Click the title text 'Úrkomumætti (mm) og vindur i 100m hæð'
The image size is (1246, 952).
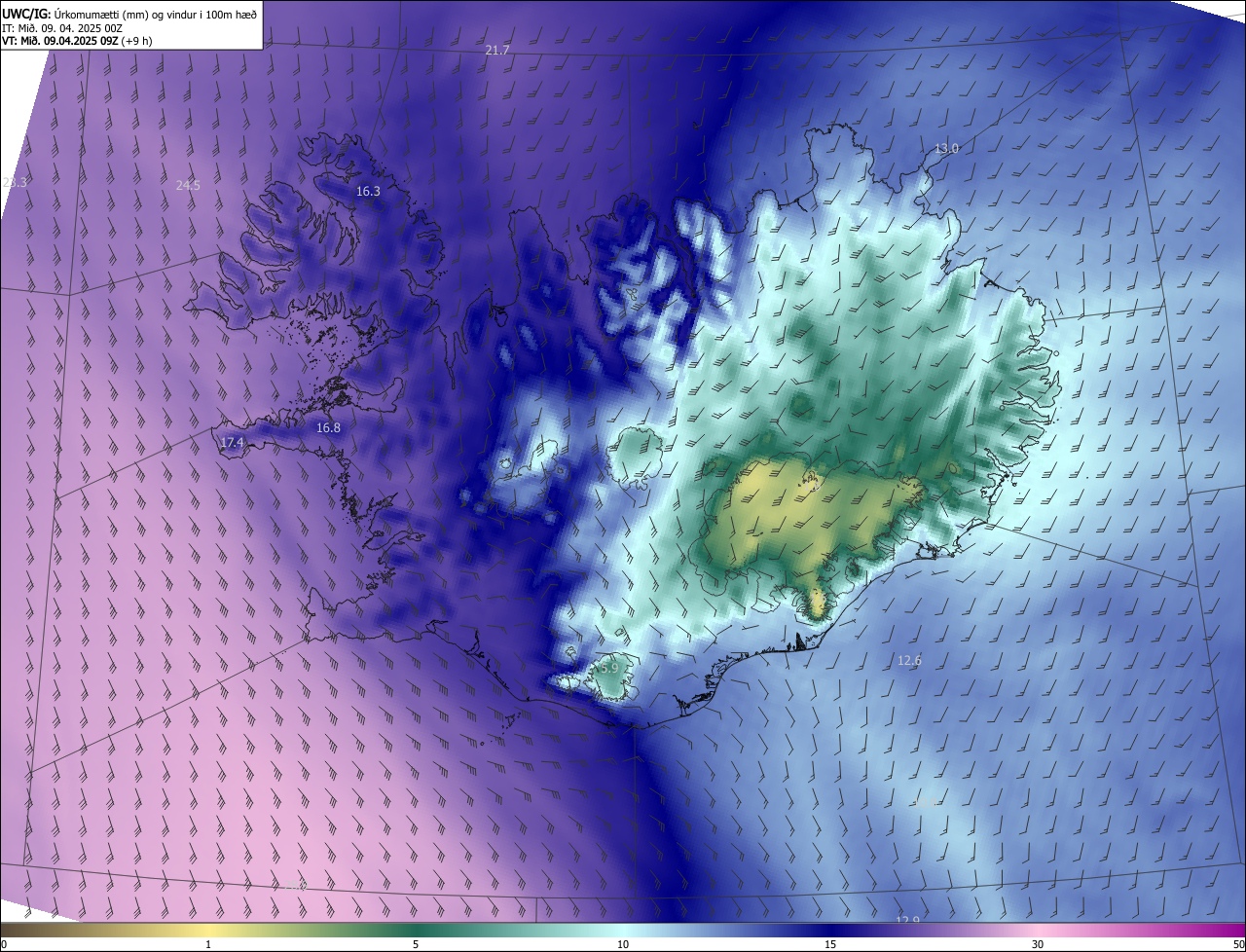coord(156,13)
